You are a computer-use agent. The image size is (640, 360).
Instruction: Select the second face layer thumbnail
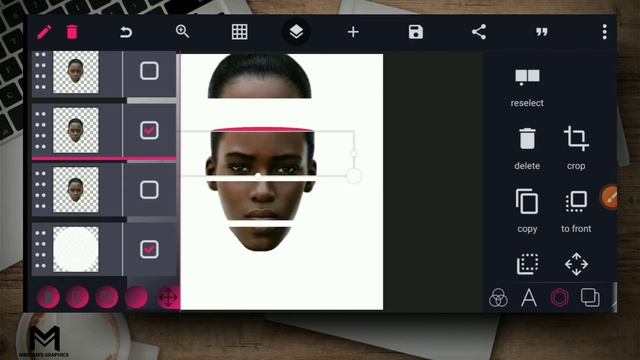pyautogui.click(x=76, y=131)
